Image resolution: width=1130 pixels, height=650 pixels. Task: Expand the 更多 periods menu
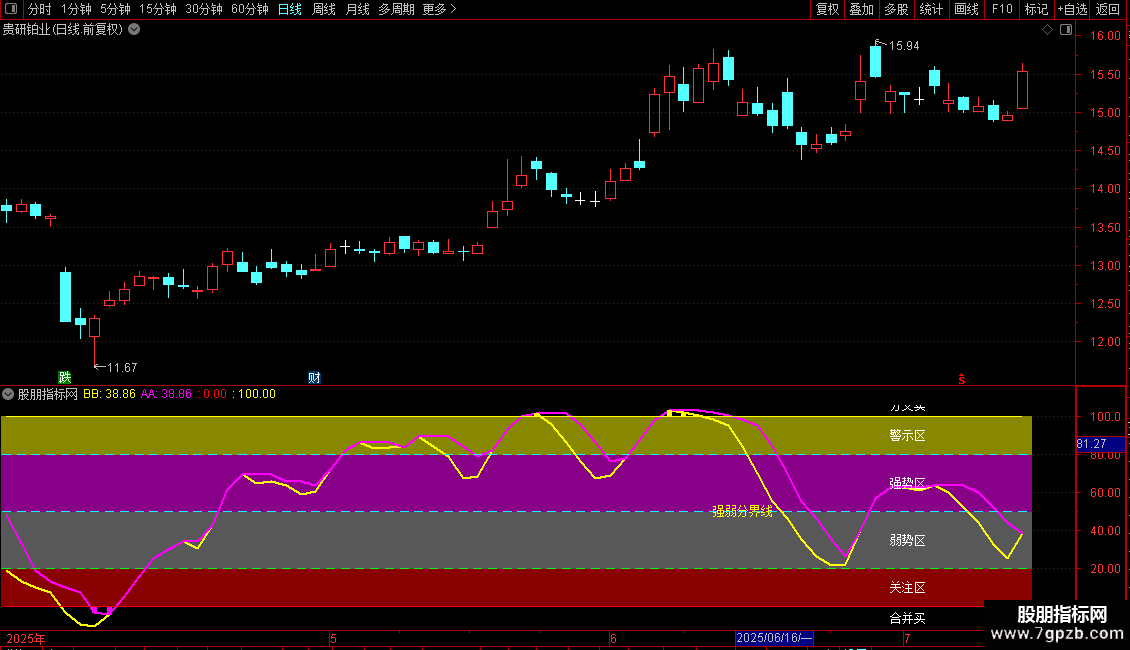(440, 9)
